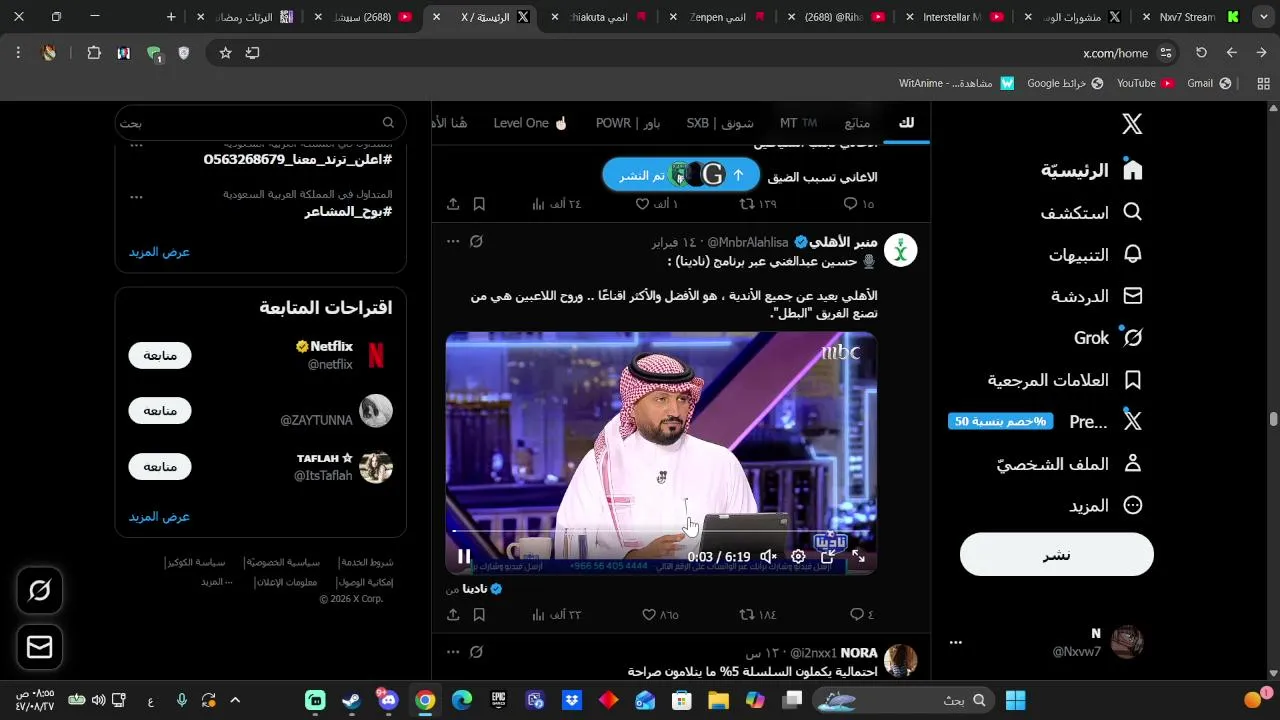The height and width of the screenshot is (720, 1280).
Task: Seek along the video progress bar
Action: (x=661, y=531)
